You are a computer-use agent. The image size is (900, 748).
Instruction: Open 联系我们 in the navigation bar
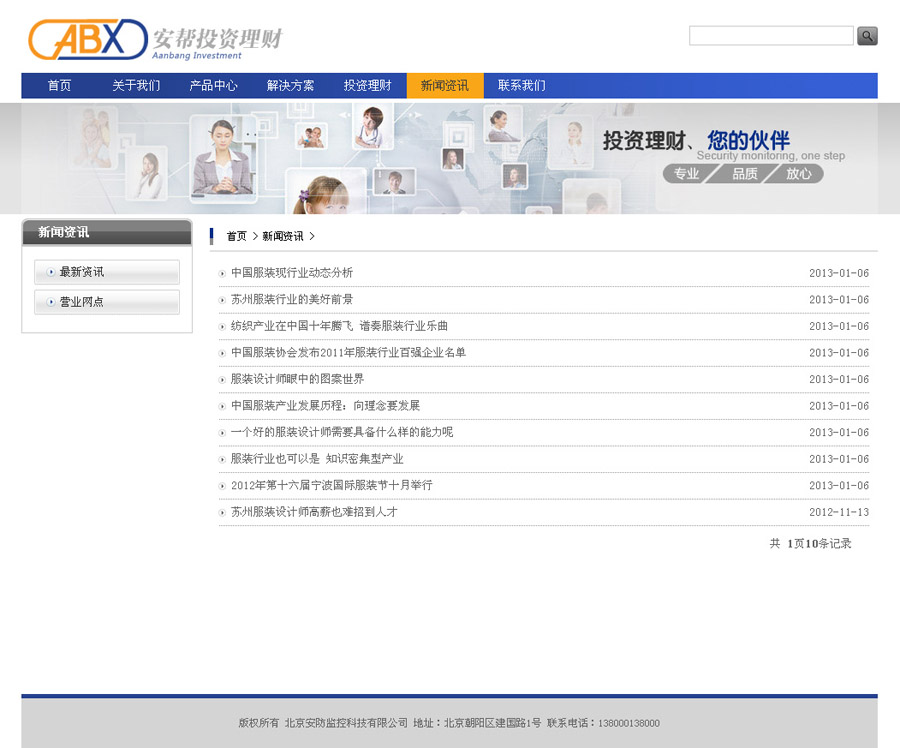pyautogui.click(x=522, y=86)
